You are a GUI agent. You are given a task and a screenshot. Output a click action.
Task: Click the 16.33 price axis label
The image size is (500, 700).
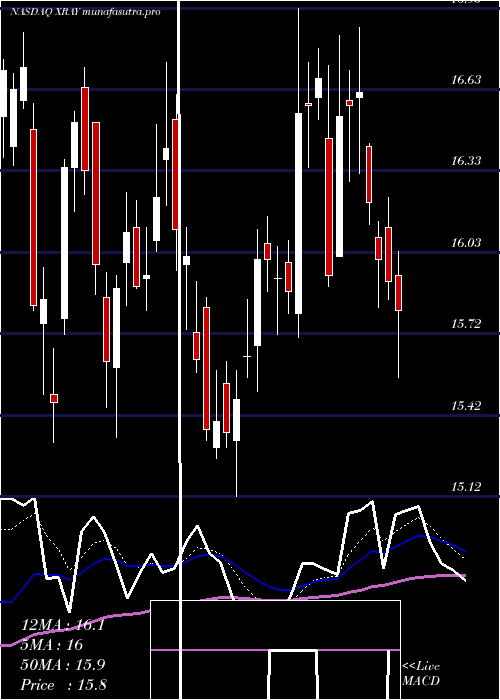(x=466, y=161)
